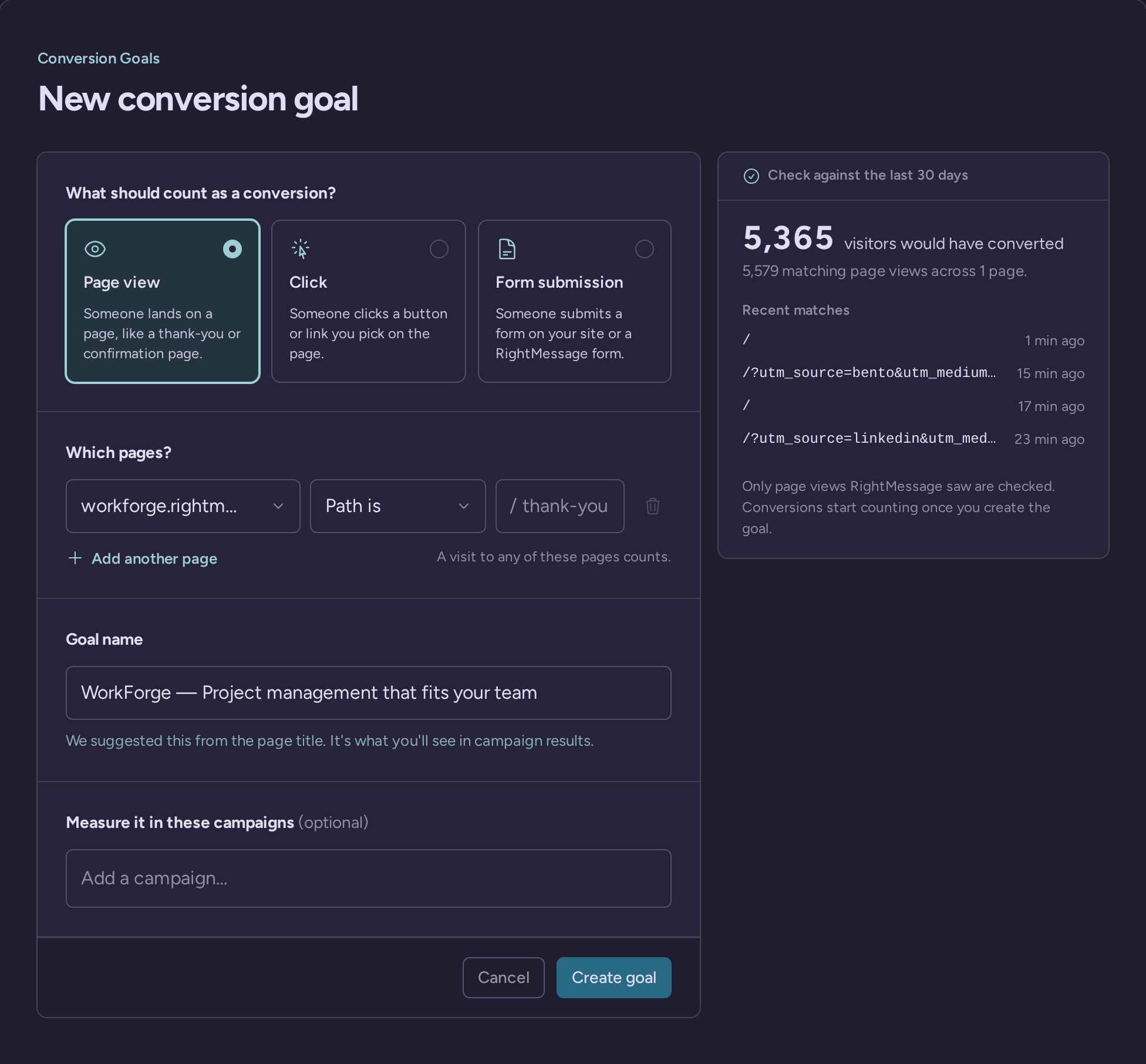Click "We suggested this from the page title" hint
Screen dimensions: 1146x1064
coord(329,741)
